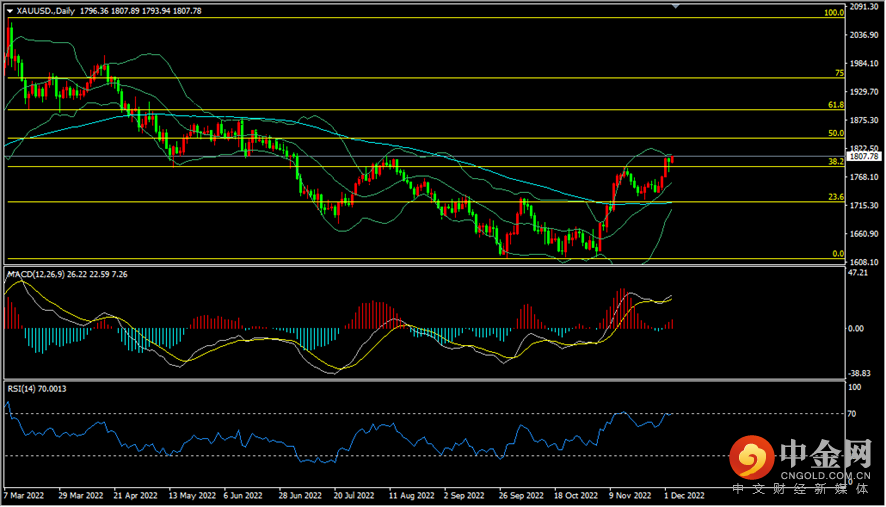
Task: Click the MACD(12,26,9) indicator label
Action: coord(37,273)
